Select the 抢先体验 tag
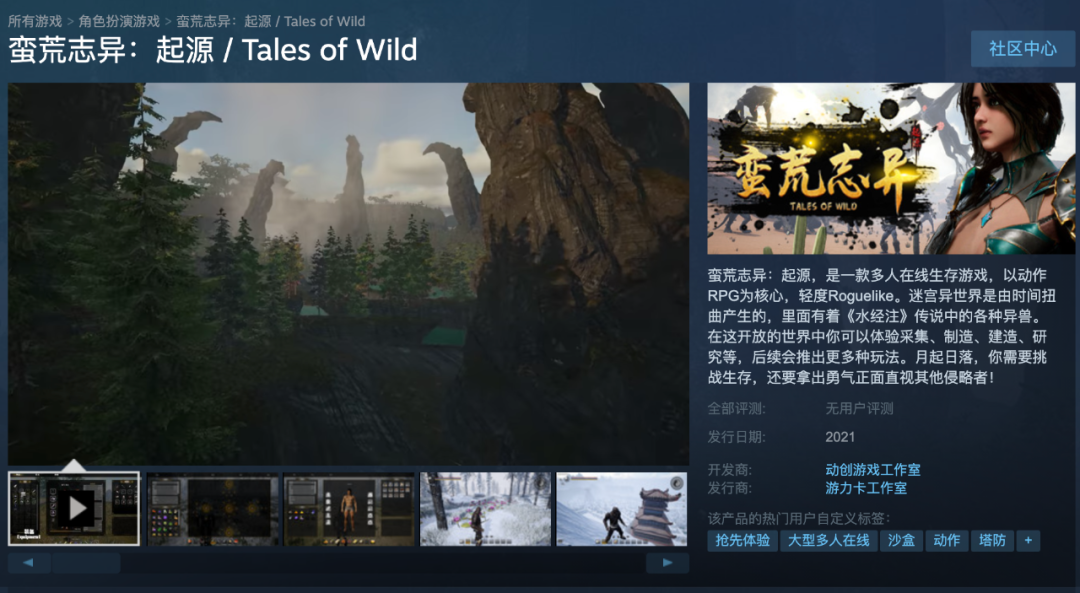 click(x=742, y=541)
